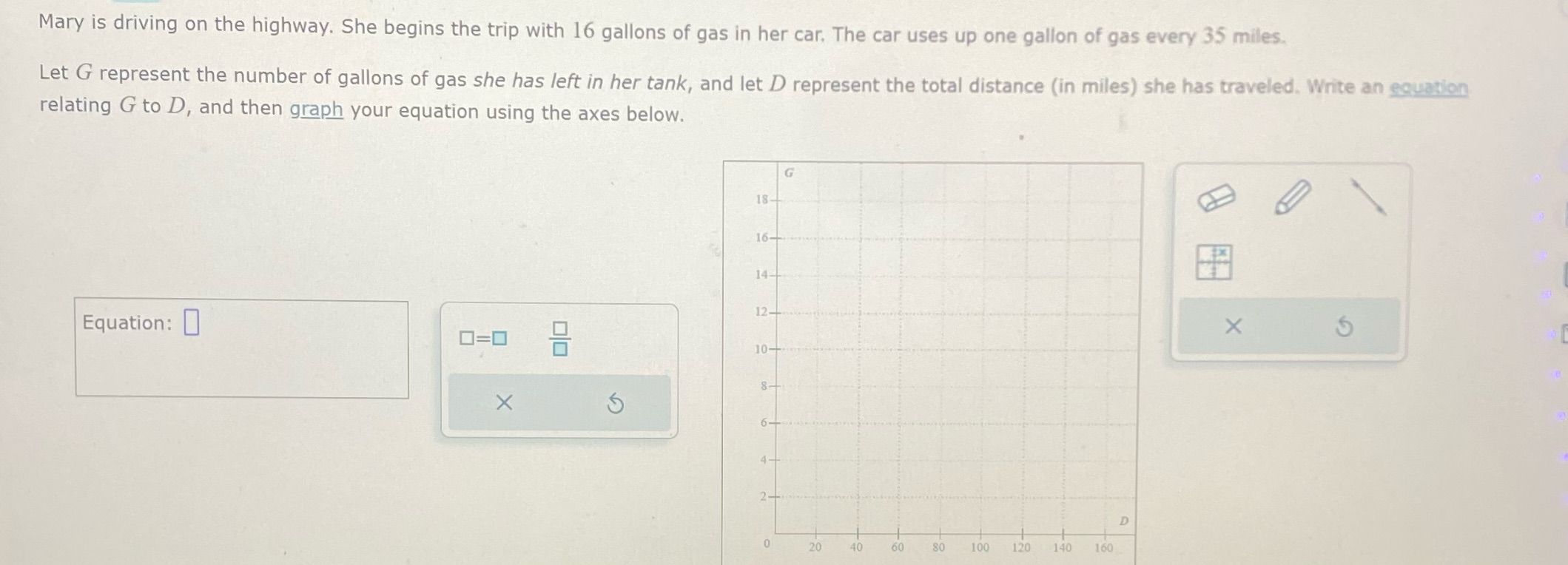The height and width of the screenshot is (565, 1568).
Task: Click the X to clear the graph
Action: (x=1232, y=325)
